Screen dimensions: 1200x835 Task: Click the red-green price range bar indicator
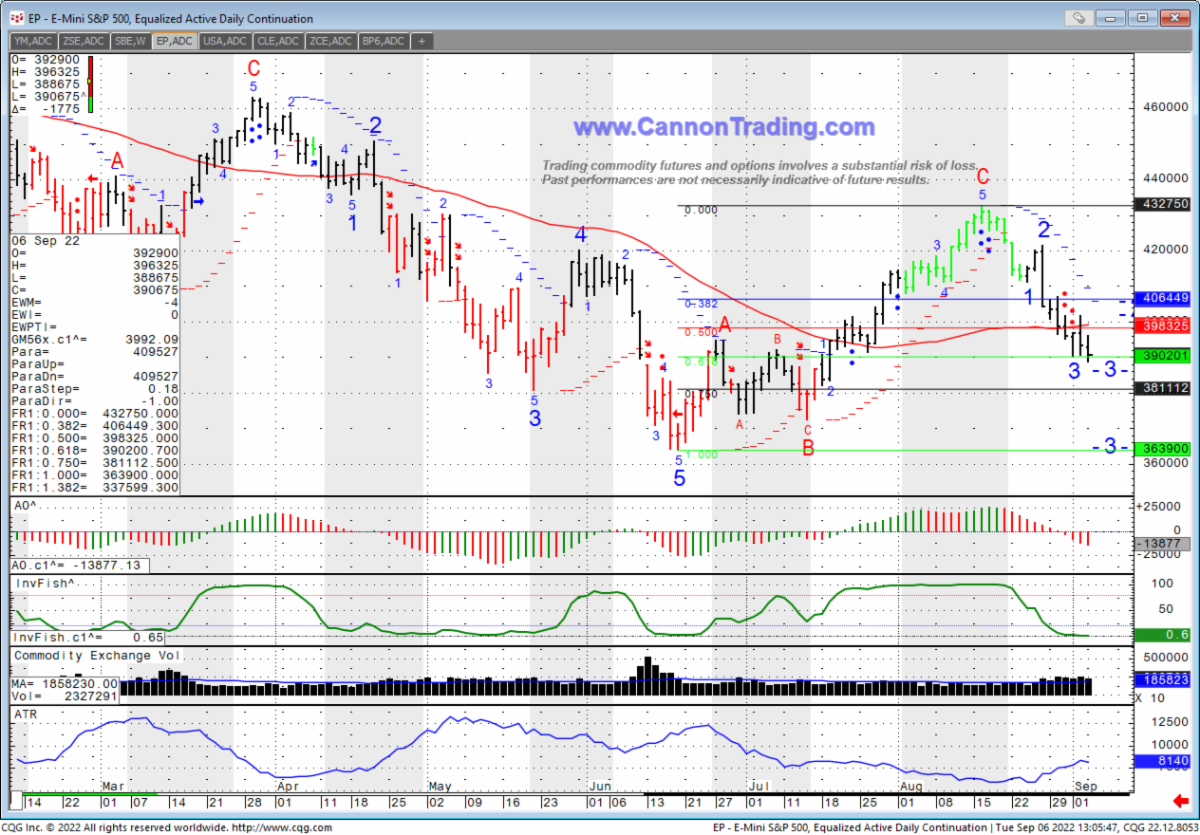pyautogui.click(x=91, y=84)
